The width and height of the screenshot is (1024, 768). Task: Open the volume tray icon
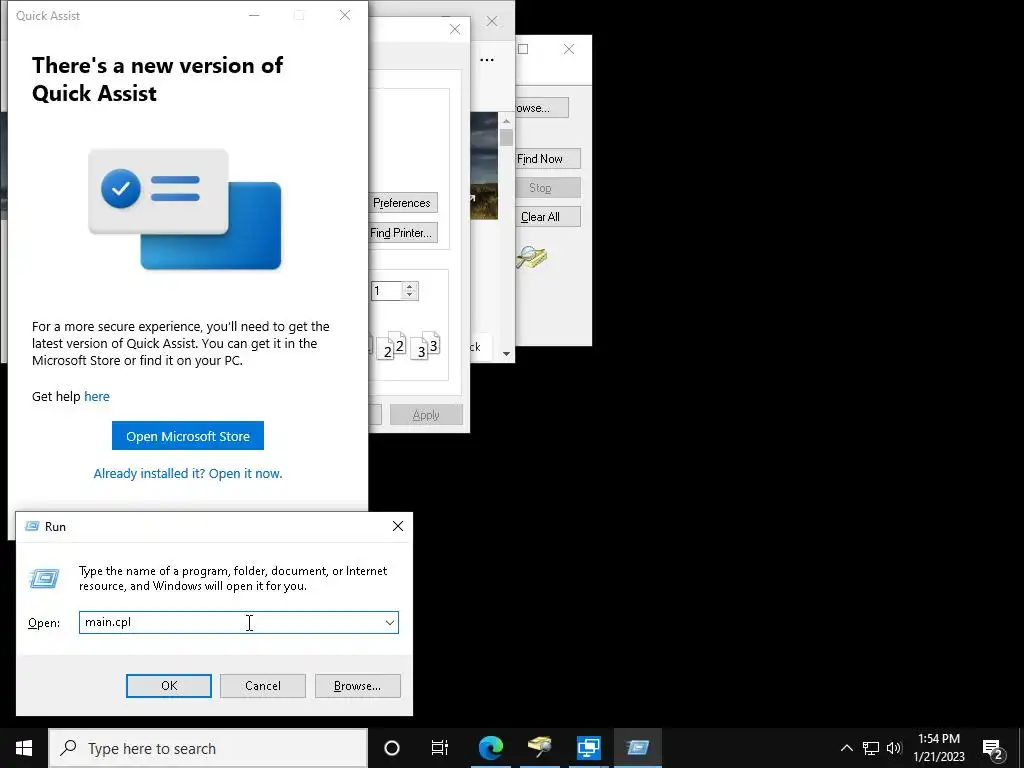tap(894, 748)
